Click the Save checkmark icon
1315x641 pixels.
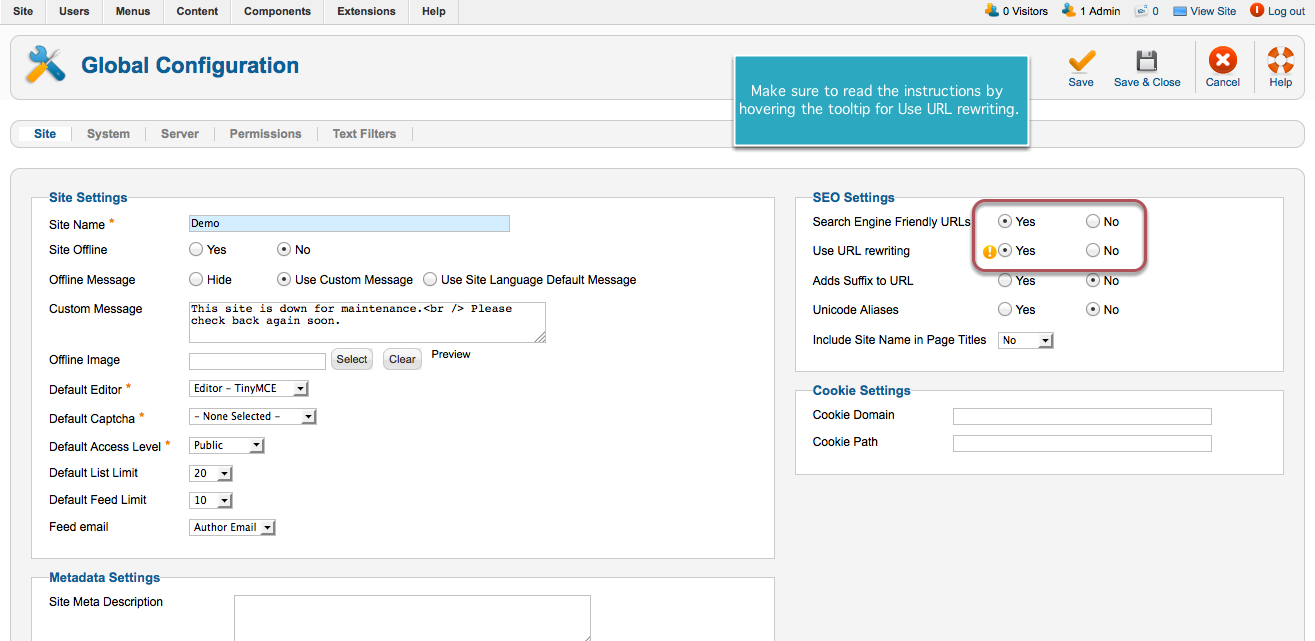pyautogui.click(x=1081, y=60)
